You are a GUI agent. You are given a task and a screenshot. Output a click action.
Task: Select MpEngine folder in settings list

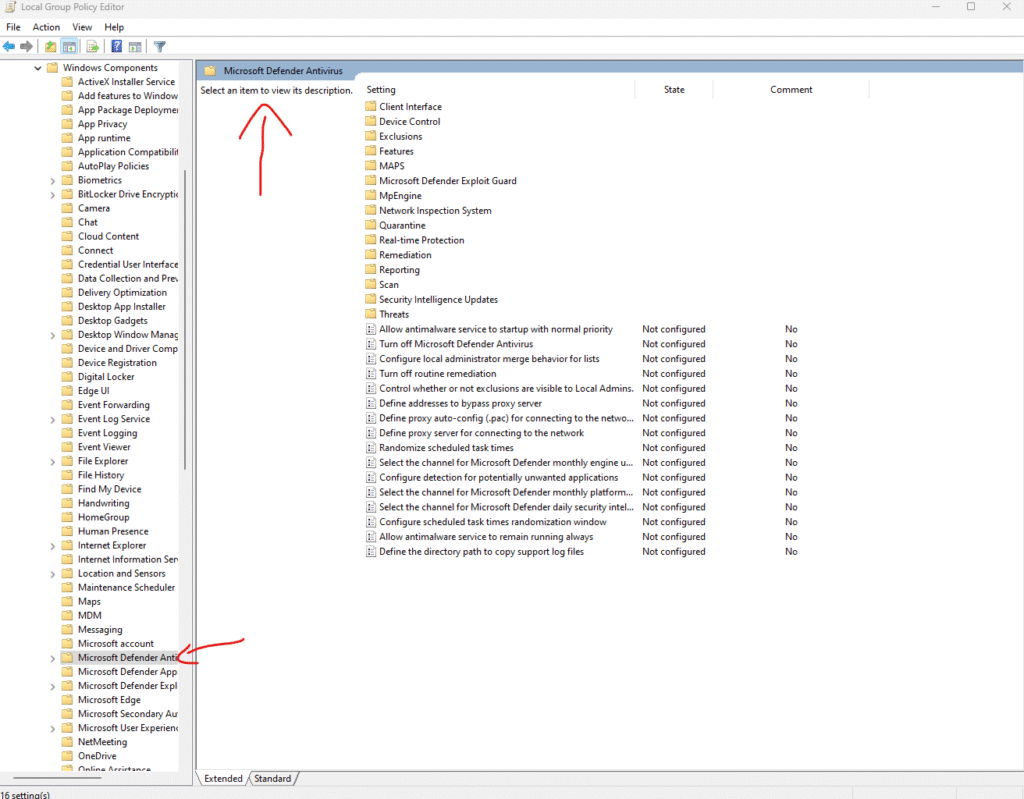tap(400, 196)
